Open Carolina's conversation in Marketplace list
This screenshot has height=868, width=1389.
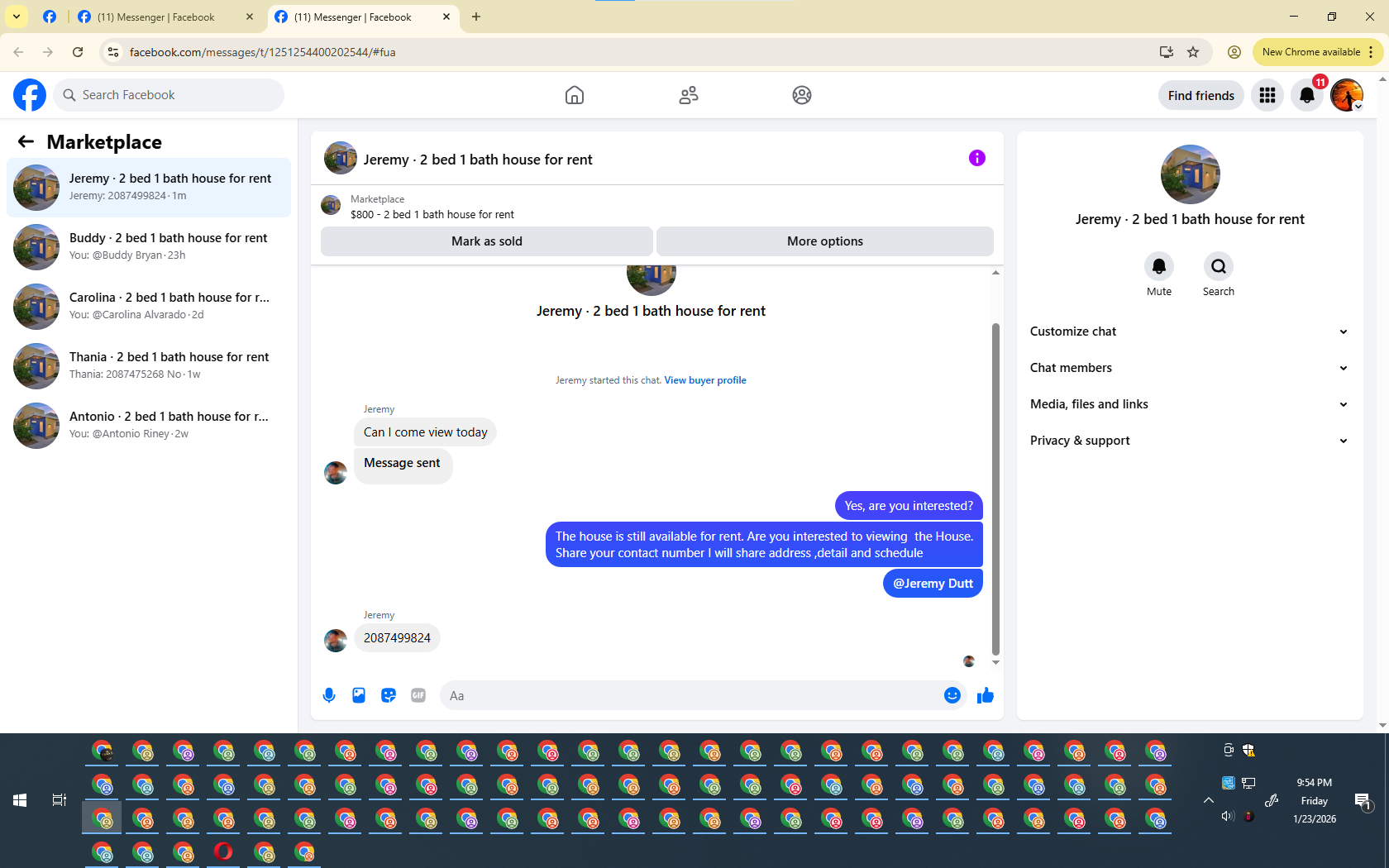(149, 307)
